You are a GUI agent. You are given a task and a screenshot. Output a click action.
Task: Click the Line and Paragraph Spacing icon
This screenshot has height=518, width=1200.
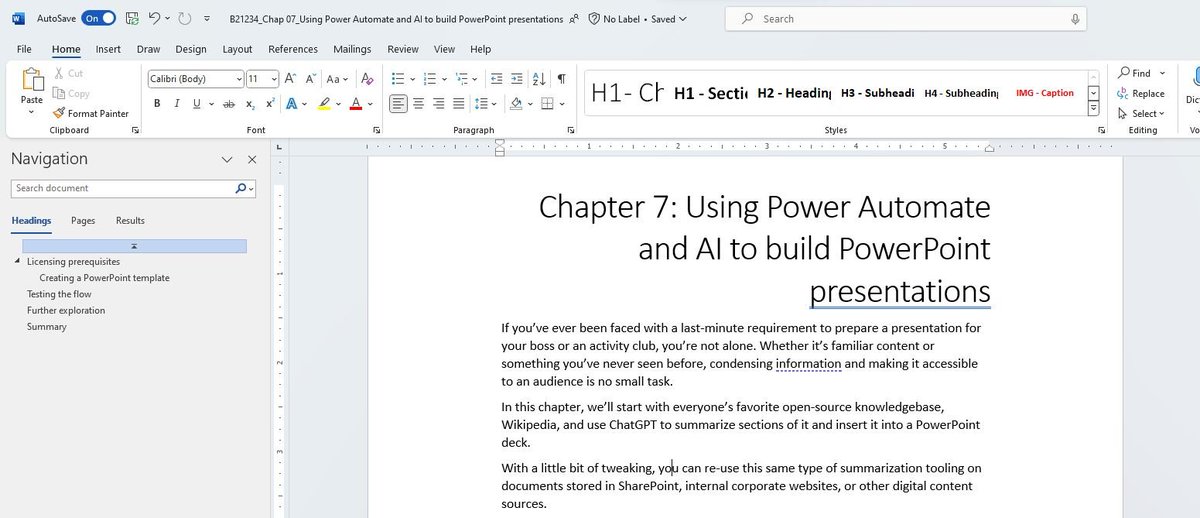481,104
